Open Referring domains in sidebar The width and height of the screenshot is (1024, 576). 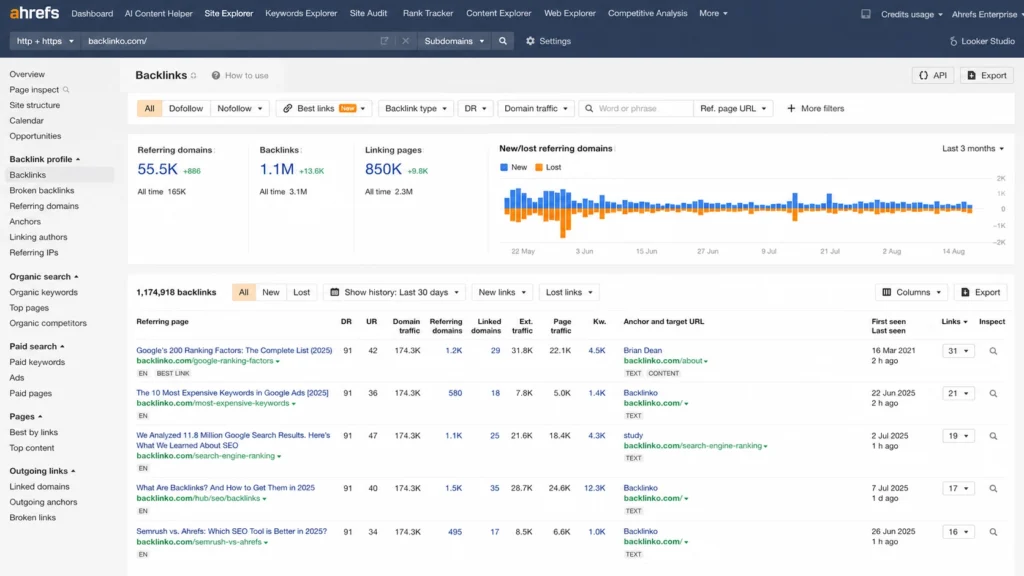tap(44, 206)
